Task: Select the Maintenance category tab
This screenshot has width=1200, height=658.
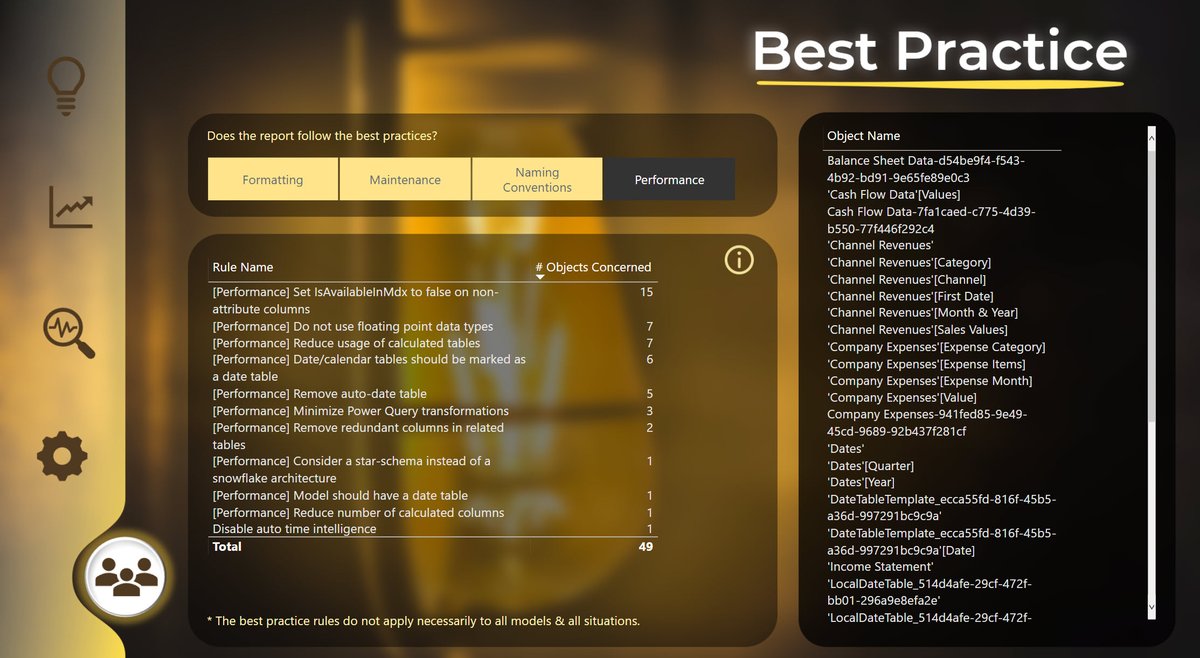Action: [405, 179]
